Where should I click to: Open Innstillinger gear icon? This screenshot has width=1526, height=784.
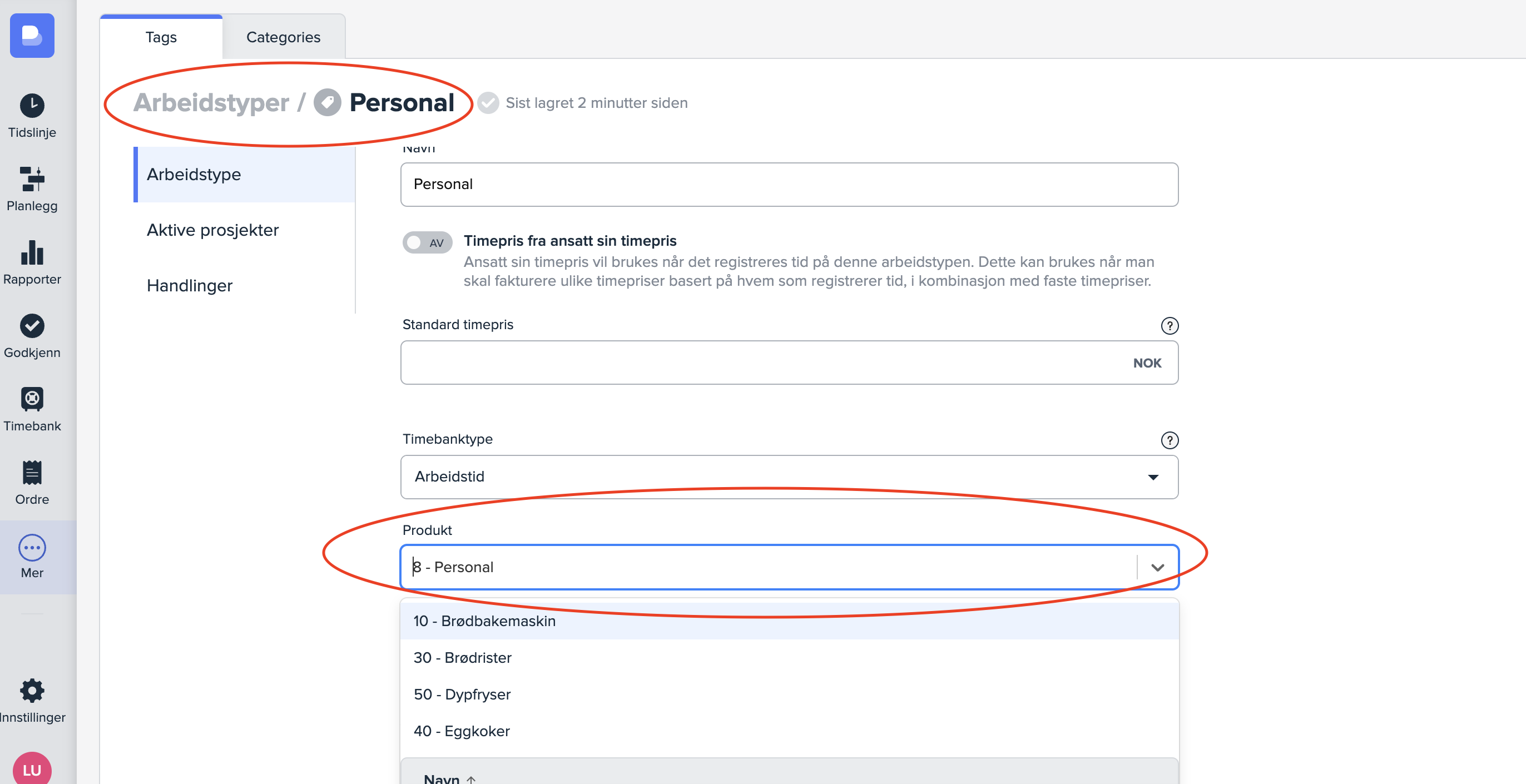tap(32, 691)
